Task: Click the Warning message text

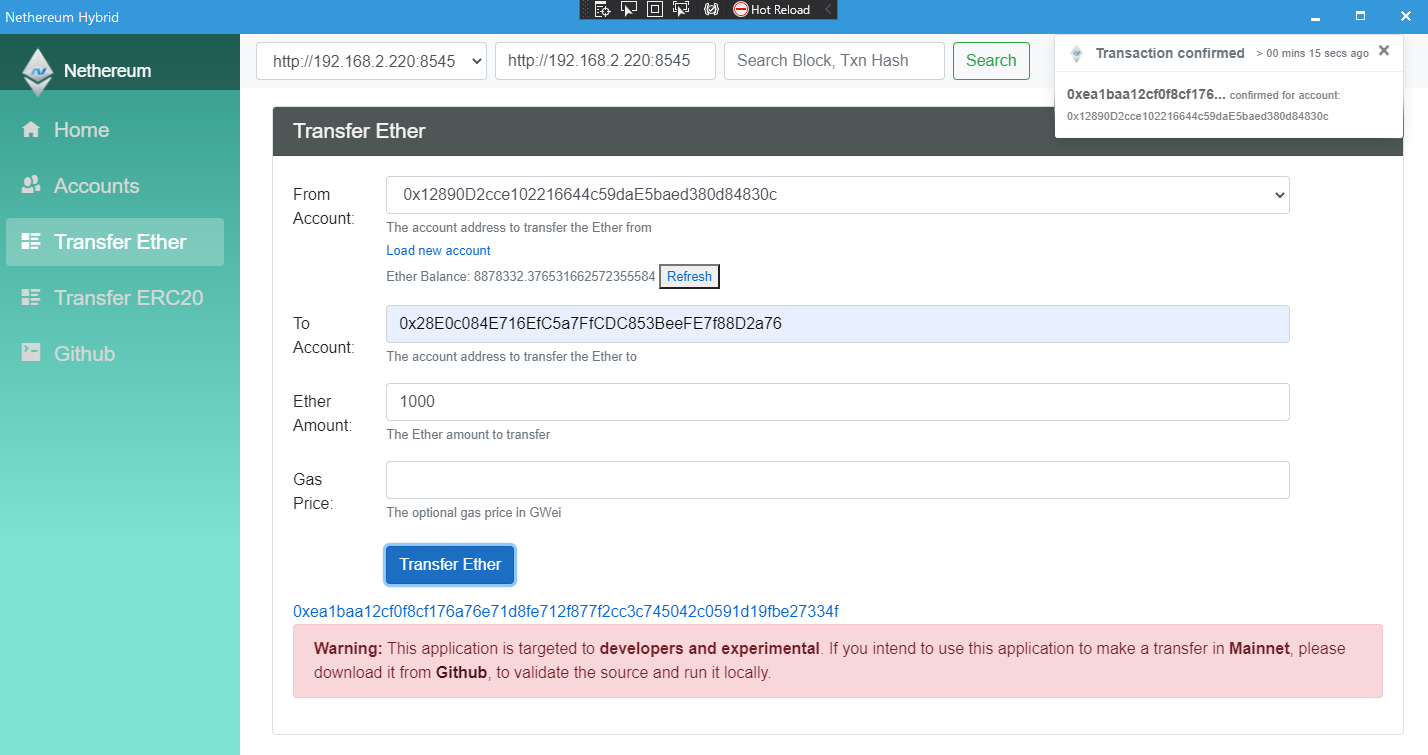Action: [830, 660]
